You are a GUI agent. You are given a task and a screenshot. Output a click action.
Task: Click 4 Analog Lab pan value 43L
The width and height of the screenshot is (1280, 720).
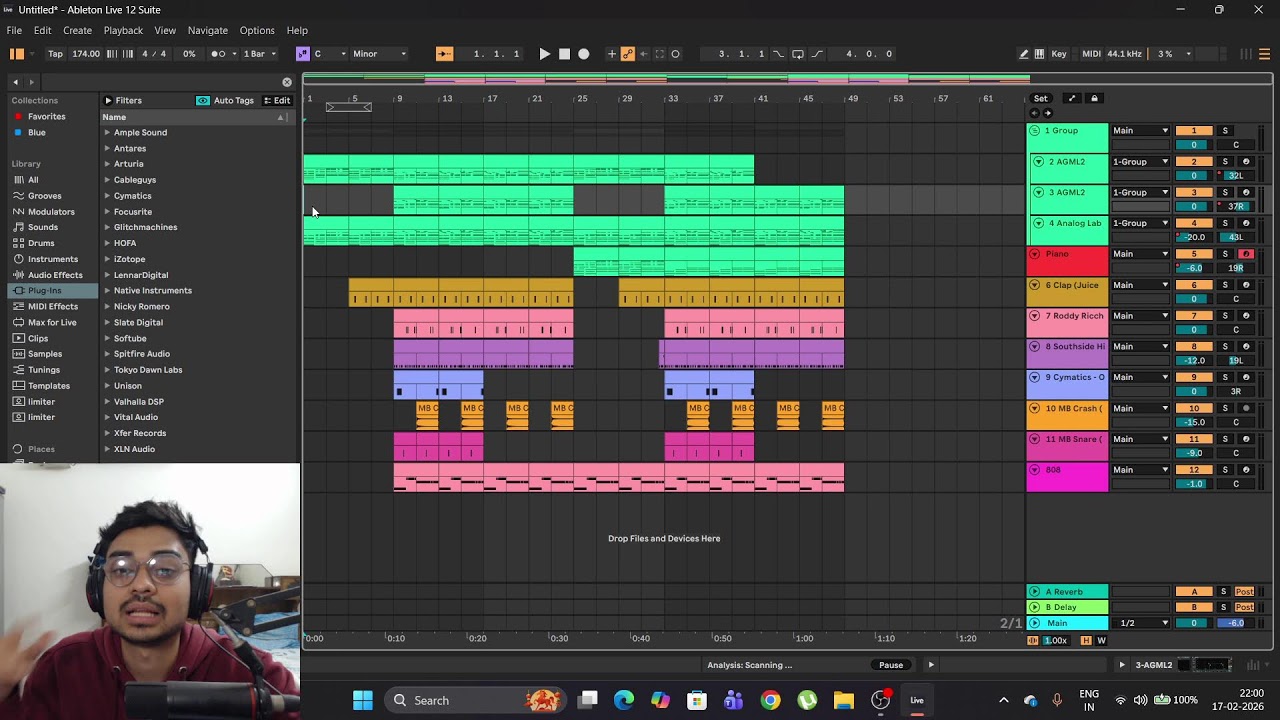point(1236,238)
